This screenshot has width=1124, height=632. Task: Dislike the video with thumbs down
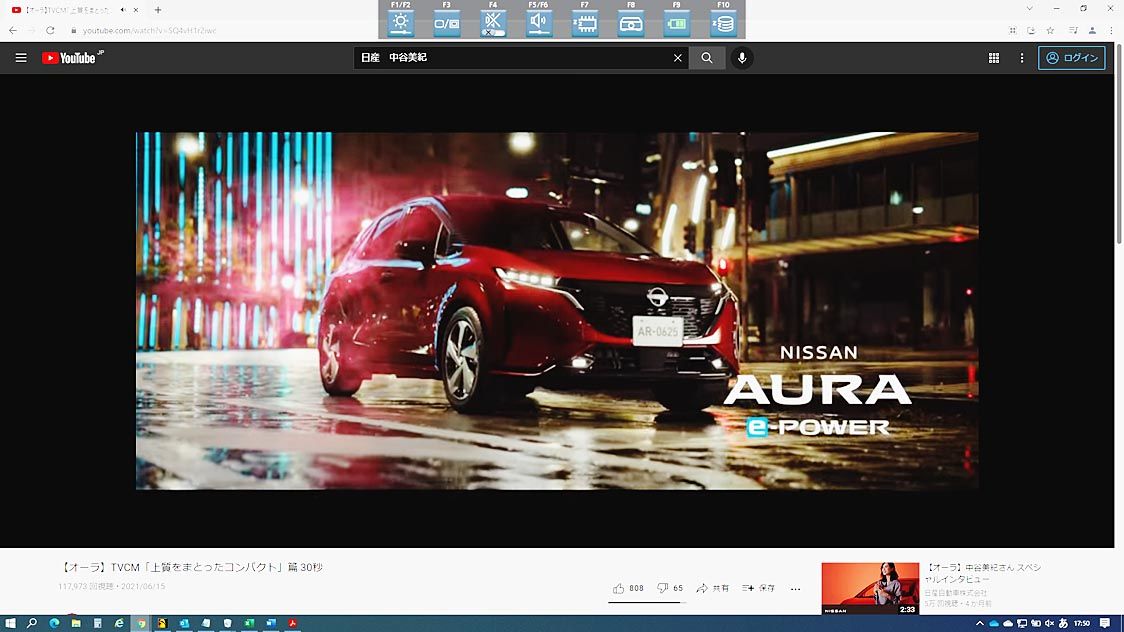662,588
